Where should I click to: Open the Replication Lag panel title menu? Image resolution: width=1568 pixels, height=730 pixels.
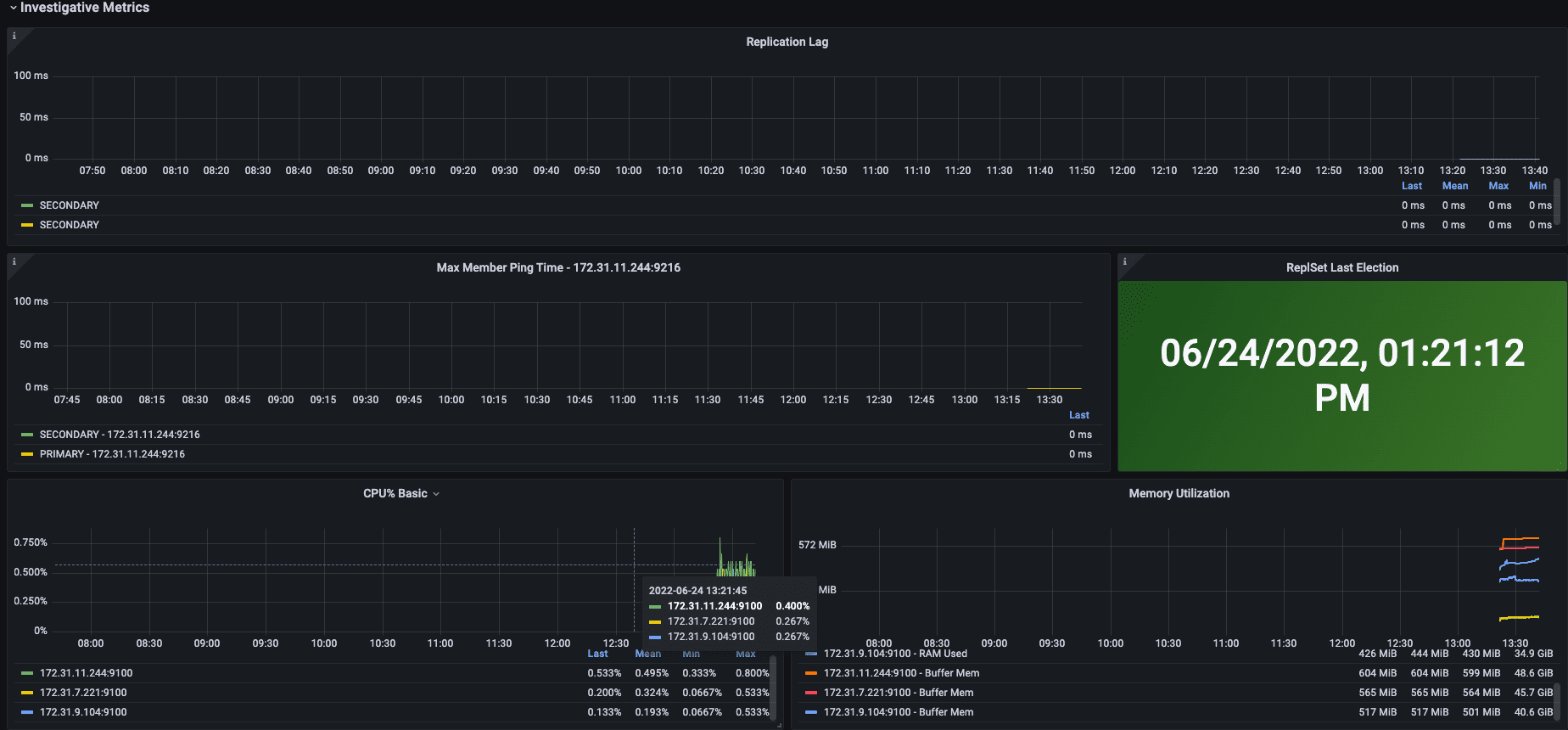click(787, 42)
